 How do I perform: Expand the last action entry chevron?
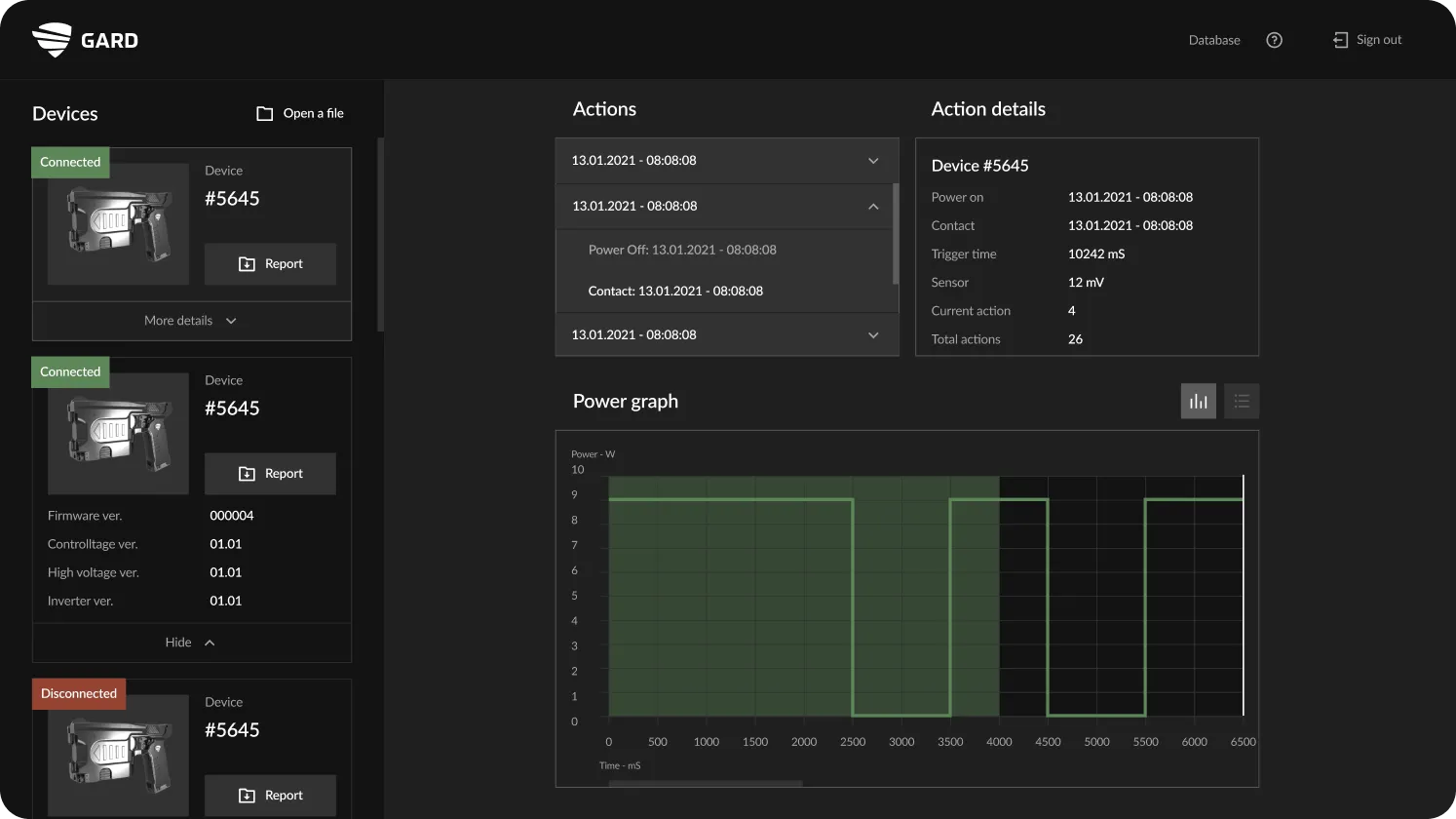[x=873, y=335]
